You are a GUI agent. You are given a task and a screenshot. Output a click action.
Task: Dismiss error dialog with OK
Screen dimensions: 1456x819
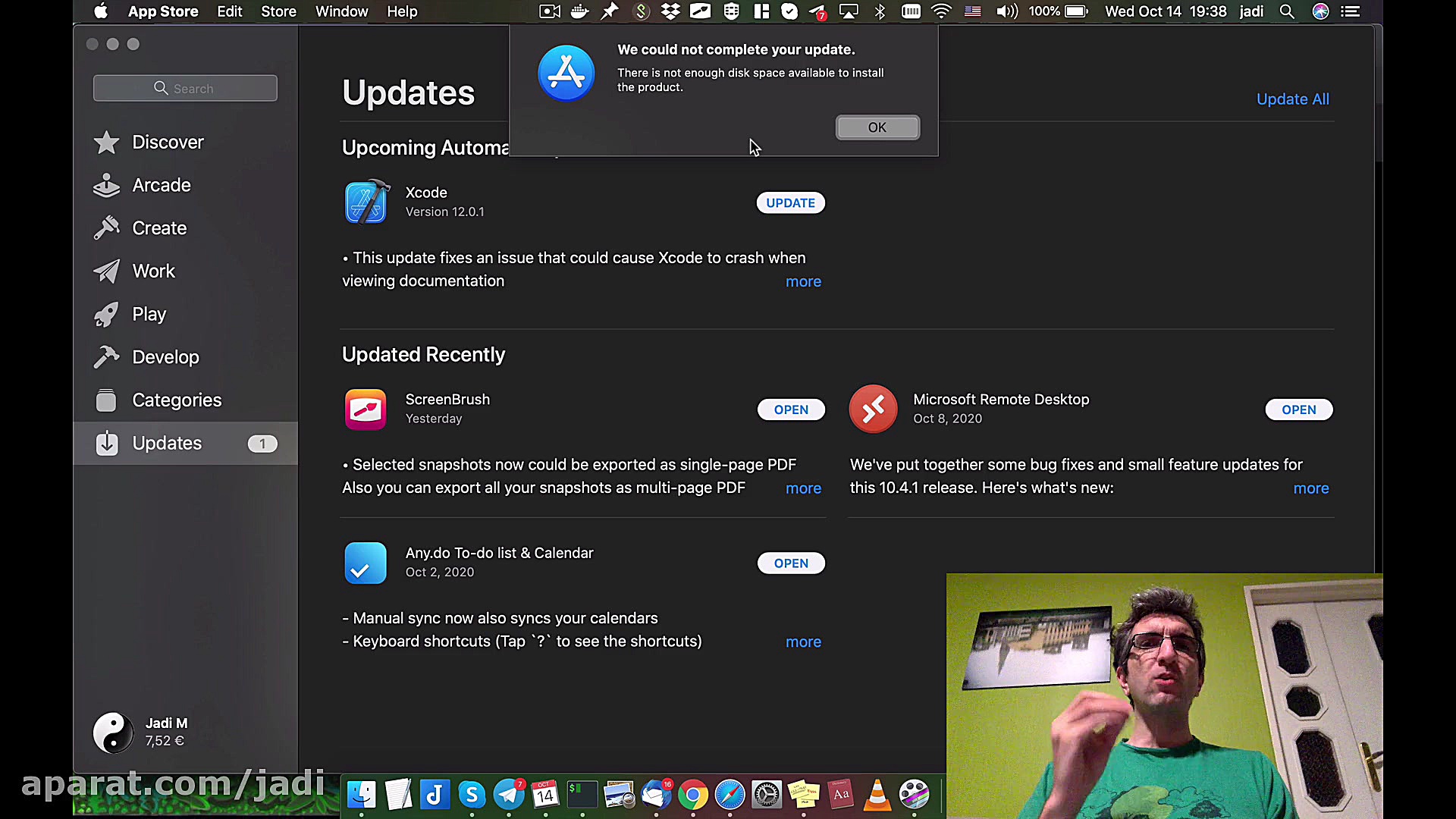coord(877,127)
